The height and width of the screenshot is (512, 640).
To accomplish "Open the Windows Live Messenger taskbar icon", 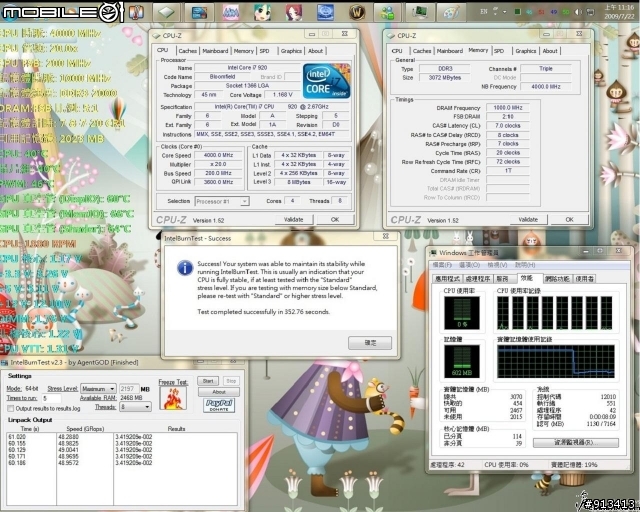I will tap(387, 13).
